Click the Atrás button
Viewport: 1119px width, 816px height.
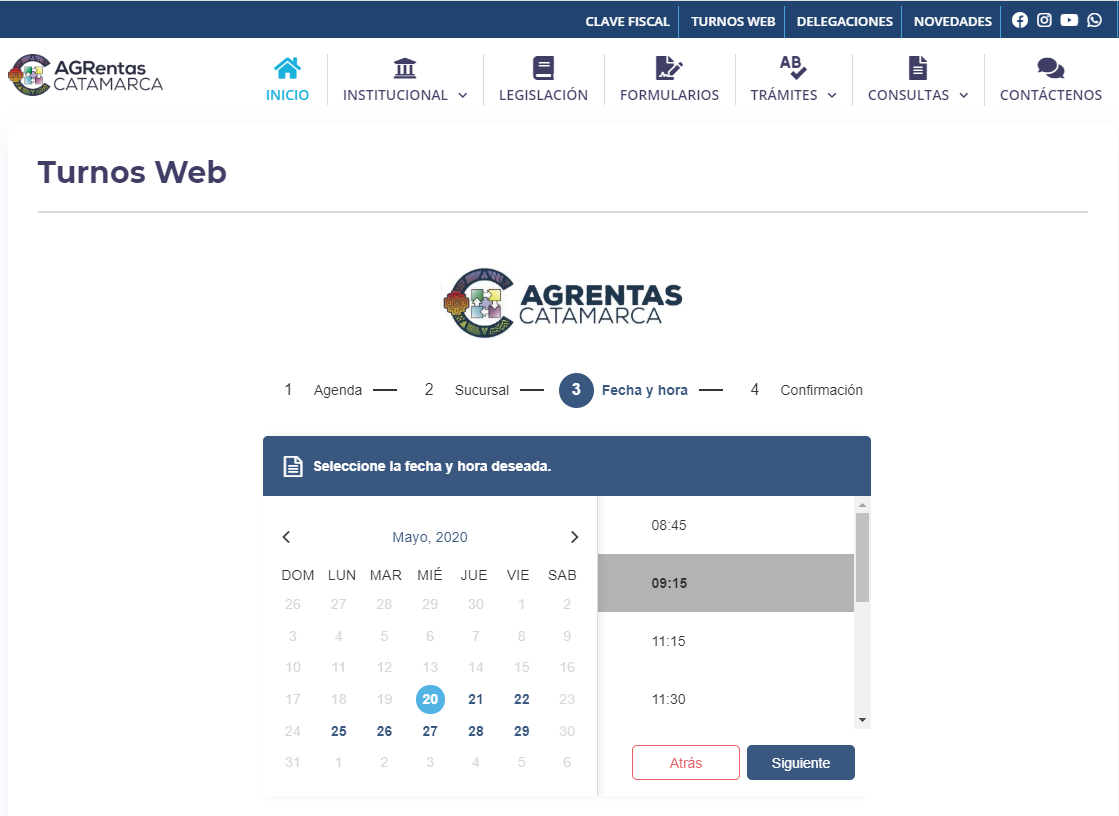[x=686, y=762]
